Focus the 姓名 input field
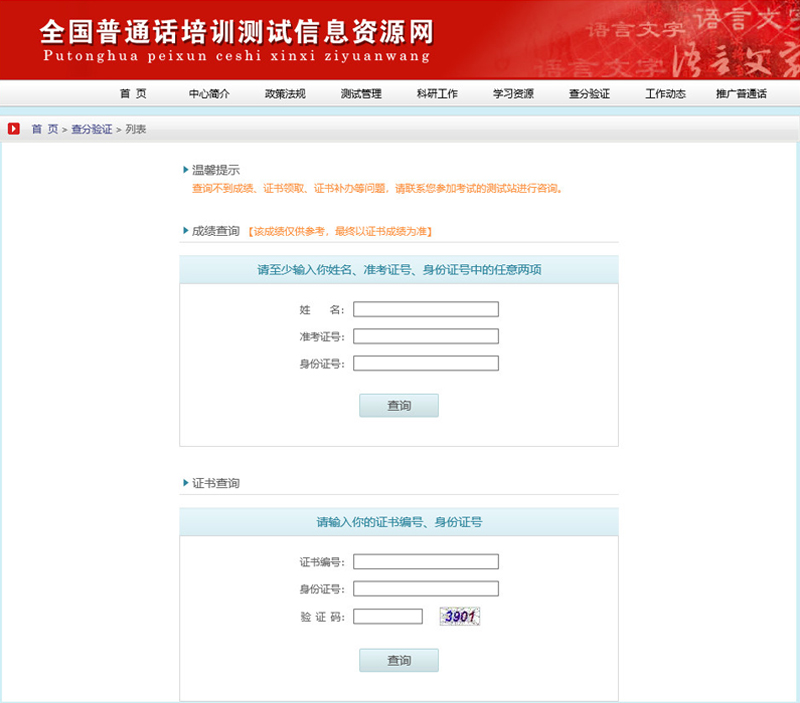Viewport: 800px width, 703px height. pos(426,309)
